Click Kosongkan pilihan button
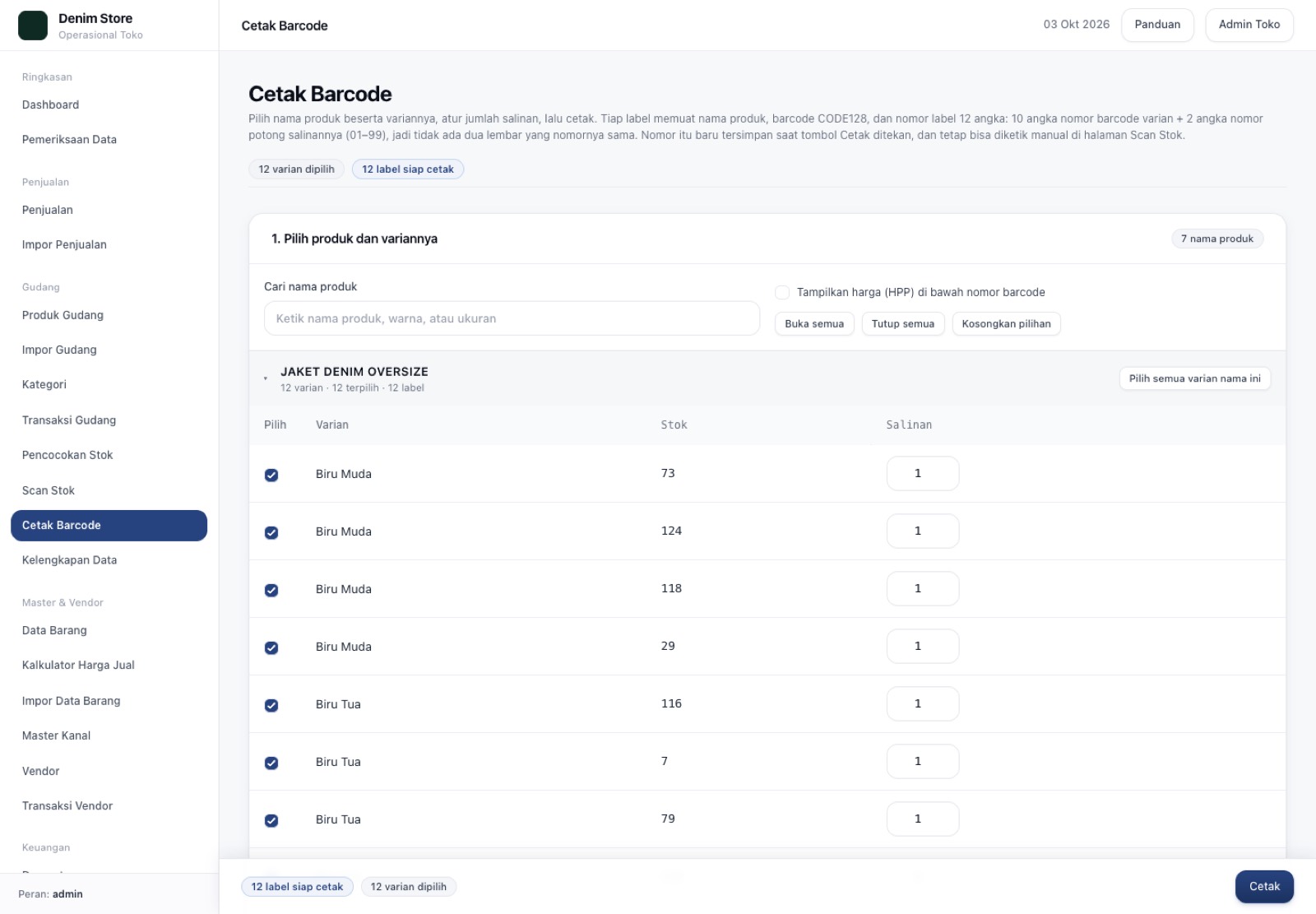 click(x=1006, y=323)
